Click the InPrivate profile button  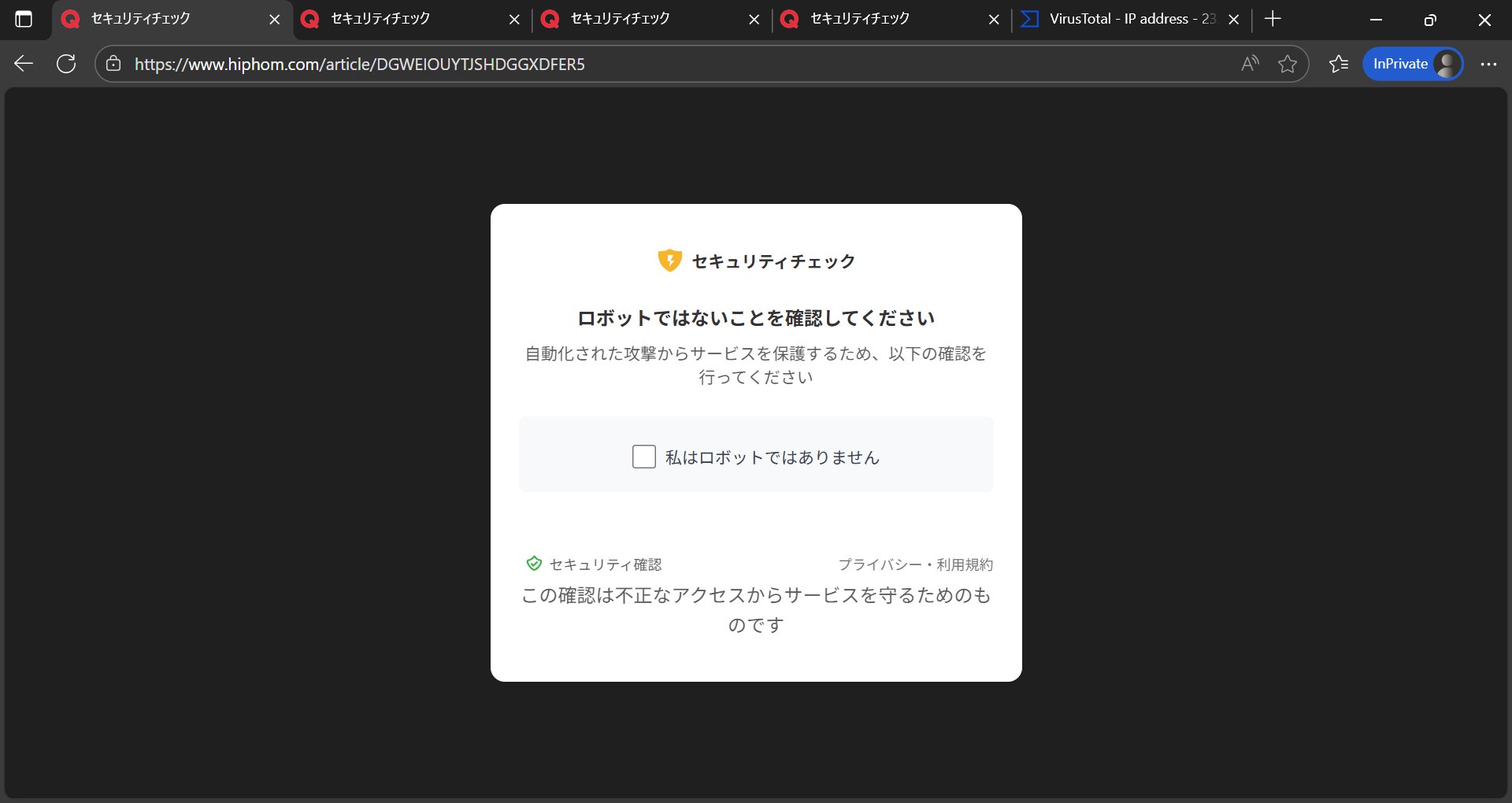point(1413,64)
